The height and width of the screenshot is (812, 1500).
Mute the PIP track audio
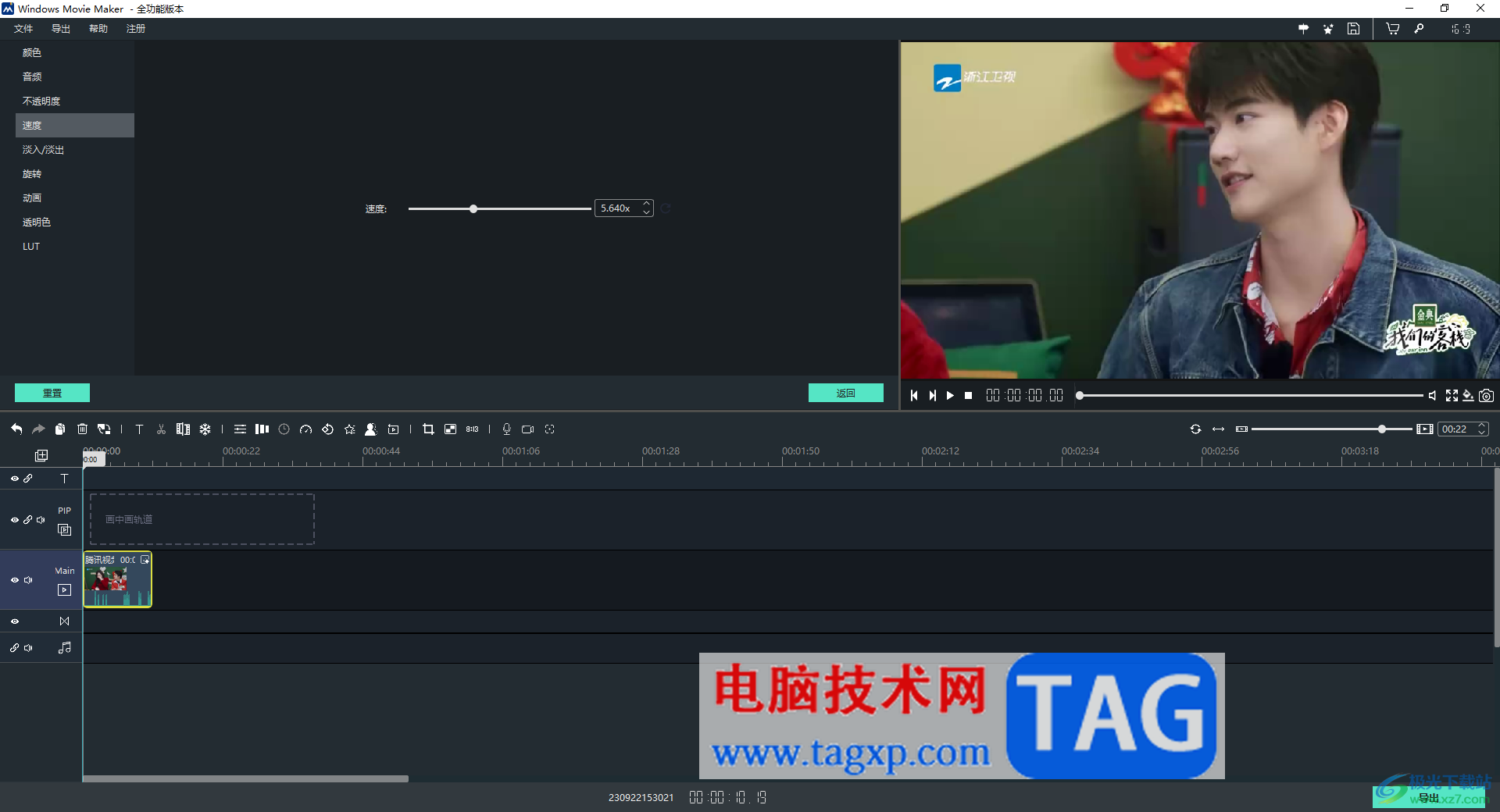[41, 520]
